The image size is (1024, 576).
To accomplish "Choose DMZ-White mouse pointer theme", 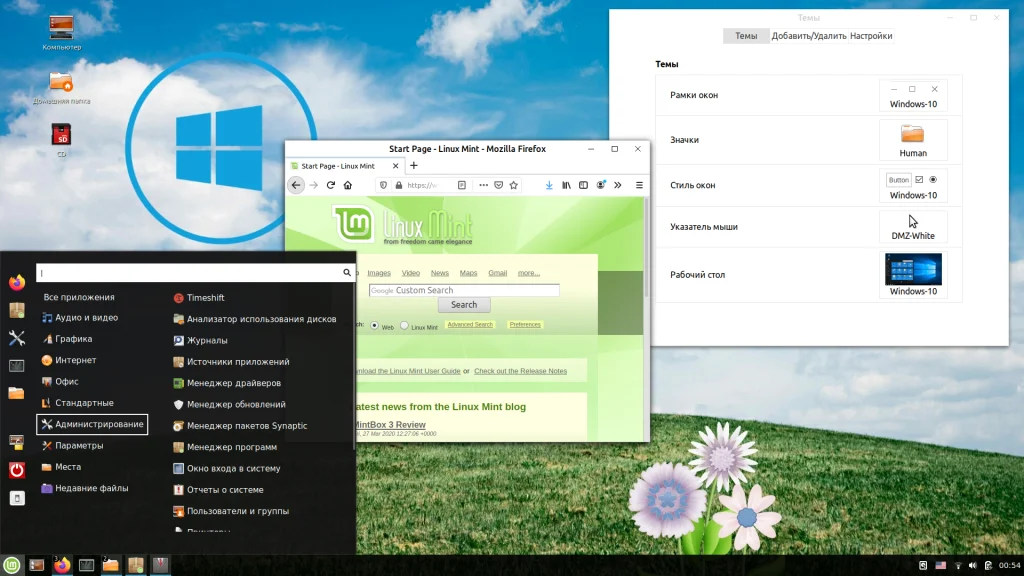I will click(913, 227).
